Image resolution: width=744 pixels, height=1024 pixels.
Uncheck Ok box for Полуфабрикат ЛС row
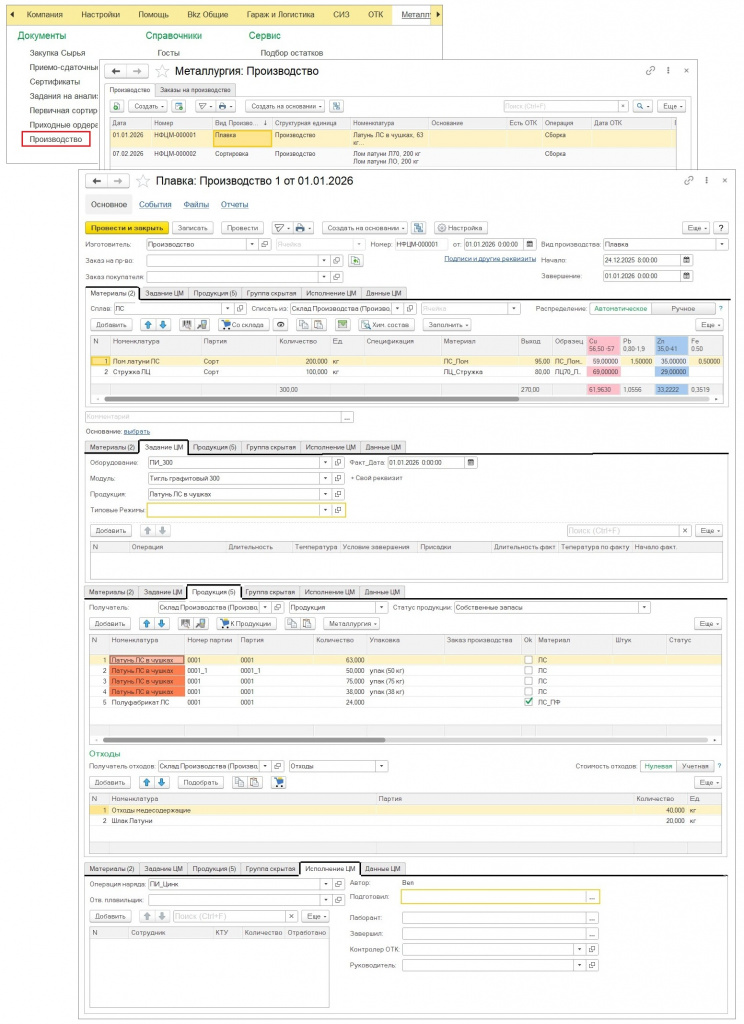coord(528,702)
